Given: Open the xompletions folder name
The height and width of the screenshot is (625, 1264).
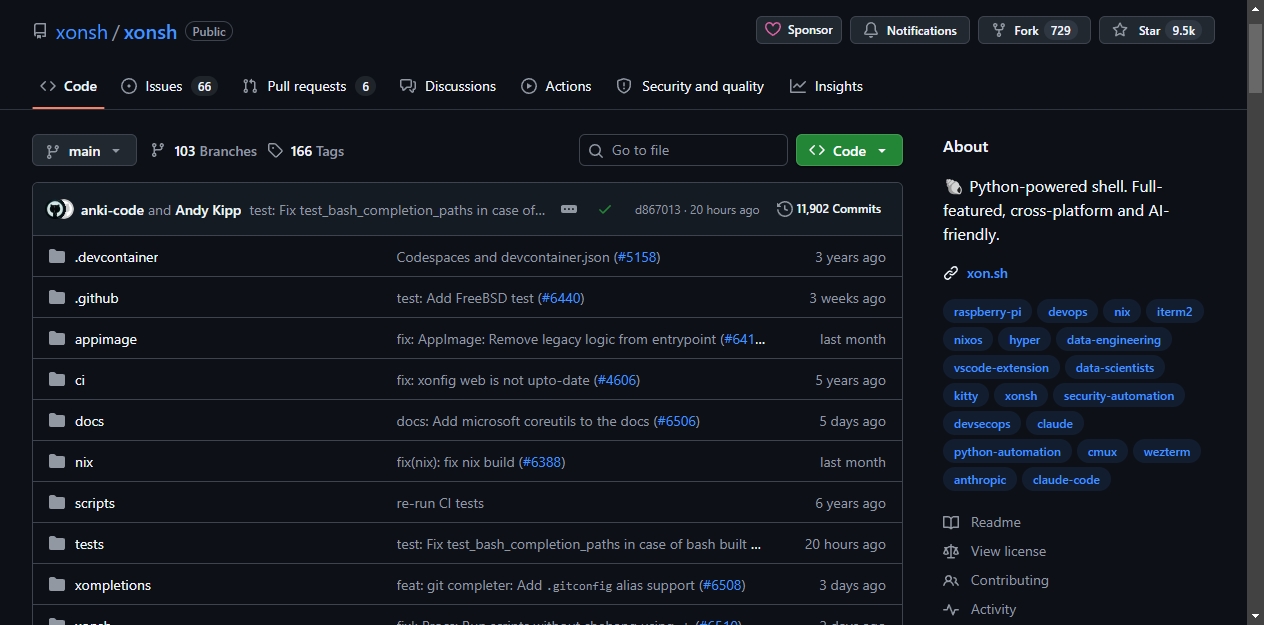Looking at the screenshot, I should tap(113, 585).
